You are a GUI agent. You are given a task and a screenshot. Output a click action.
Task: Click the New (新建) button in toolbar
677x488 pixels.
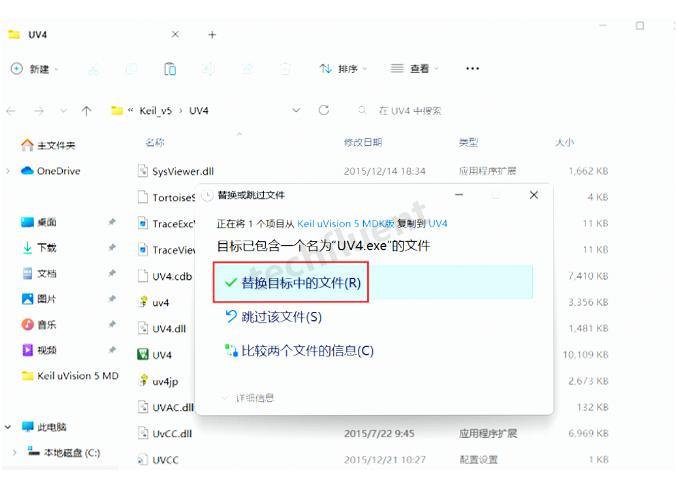[x=35, y=69]
